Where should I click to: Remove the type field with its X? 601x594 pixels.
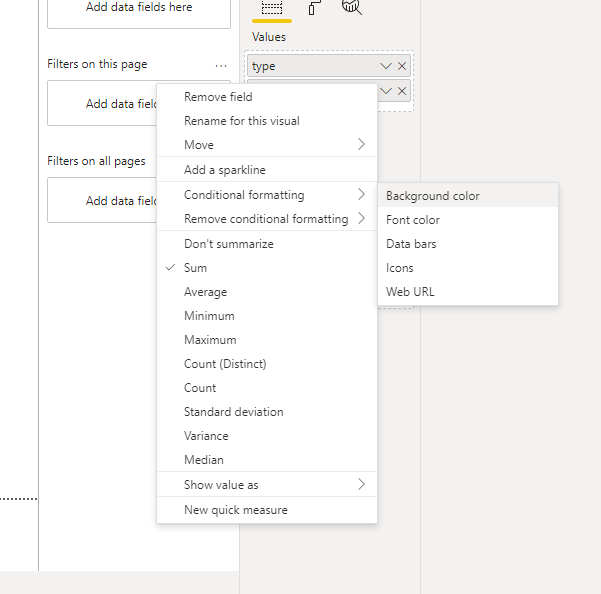click(x=402, y=66)
